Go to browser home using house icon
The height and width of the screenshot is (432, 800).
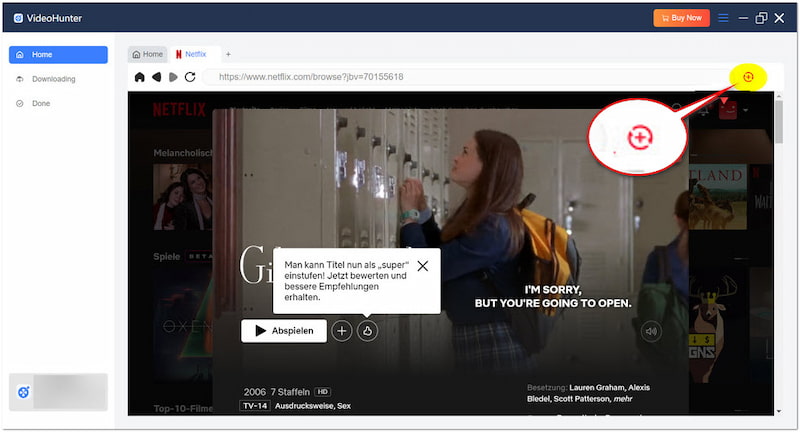(139, 77)
